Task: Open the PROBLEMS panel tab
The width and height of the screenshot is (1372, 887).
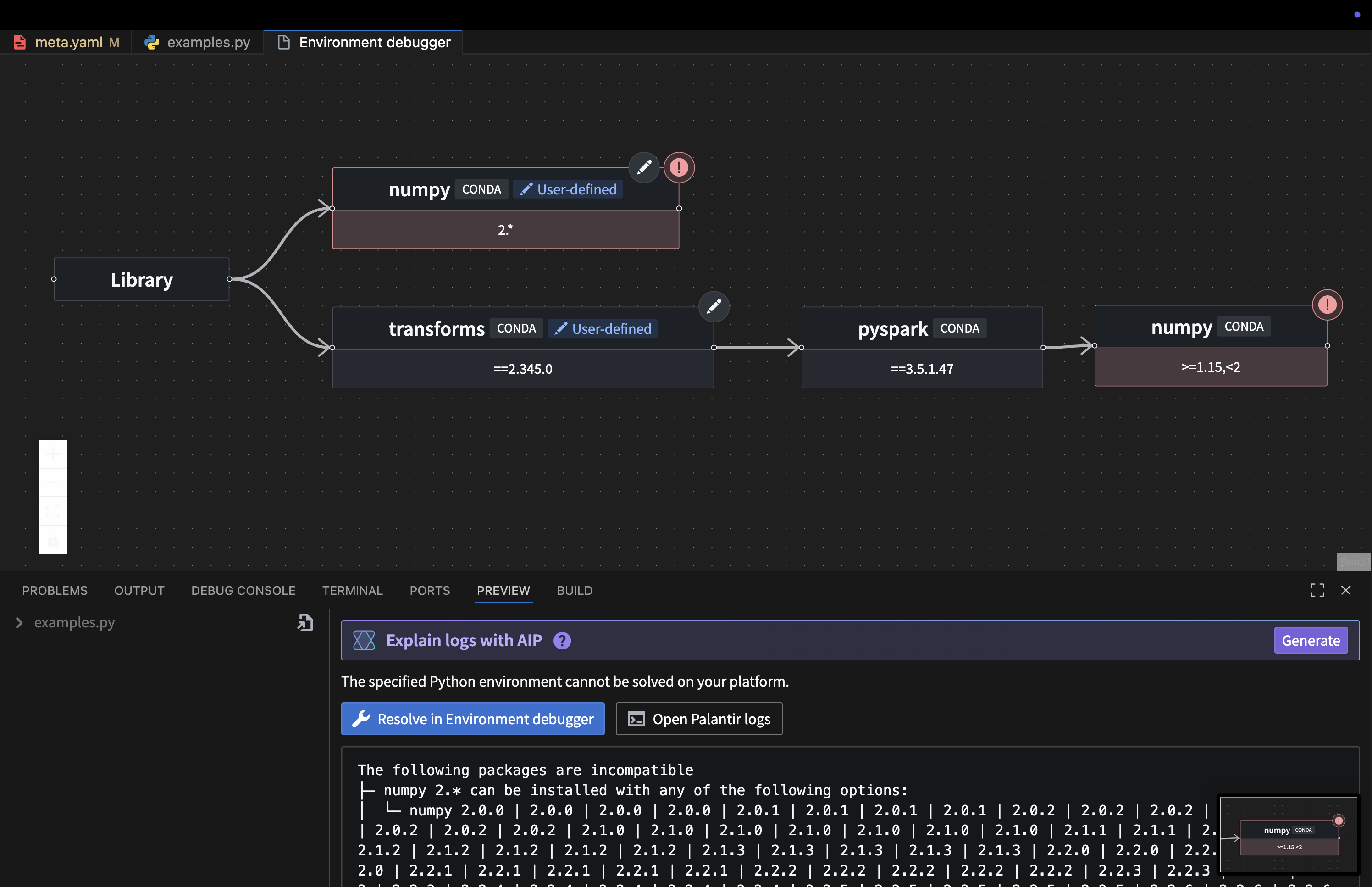Action: point(55,590)
